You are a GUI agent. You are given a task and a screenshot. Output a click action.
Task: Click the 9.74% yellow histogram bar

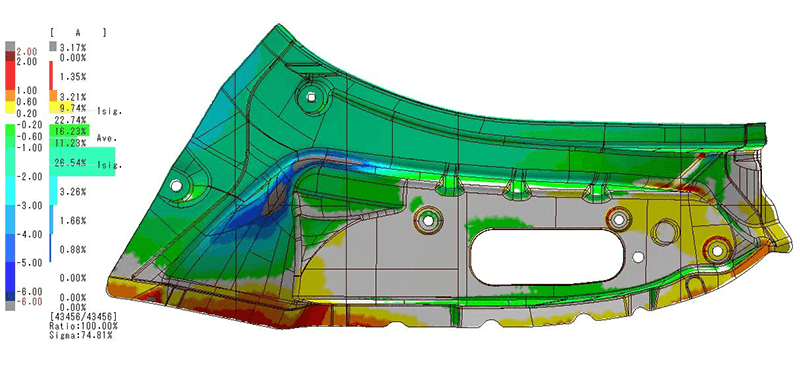62,107
